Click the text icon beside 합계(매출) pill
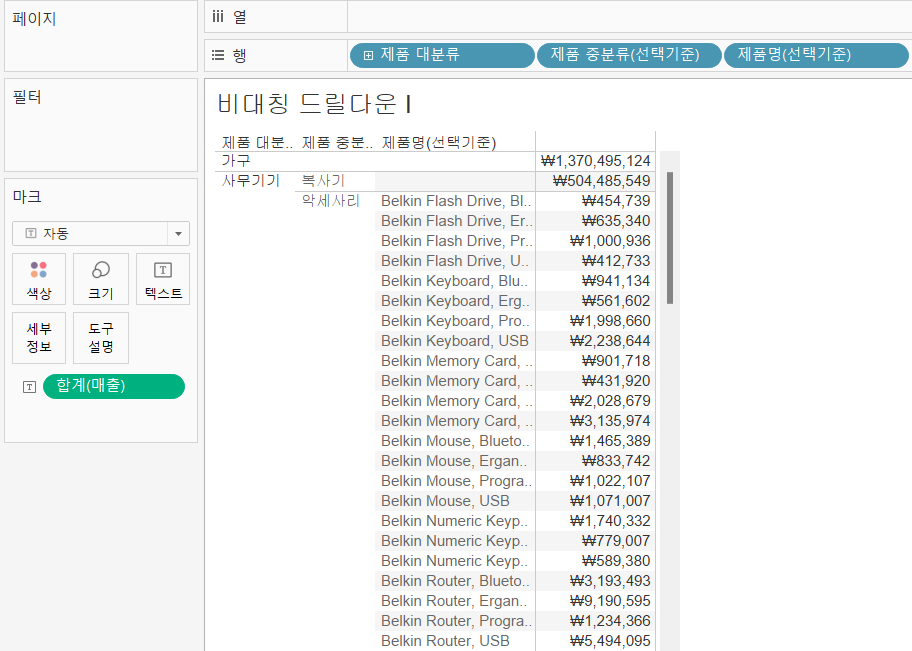 pyautogui.click(x=30, y=387)
